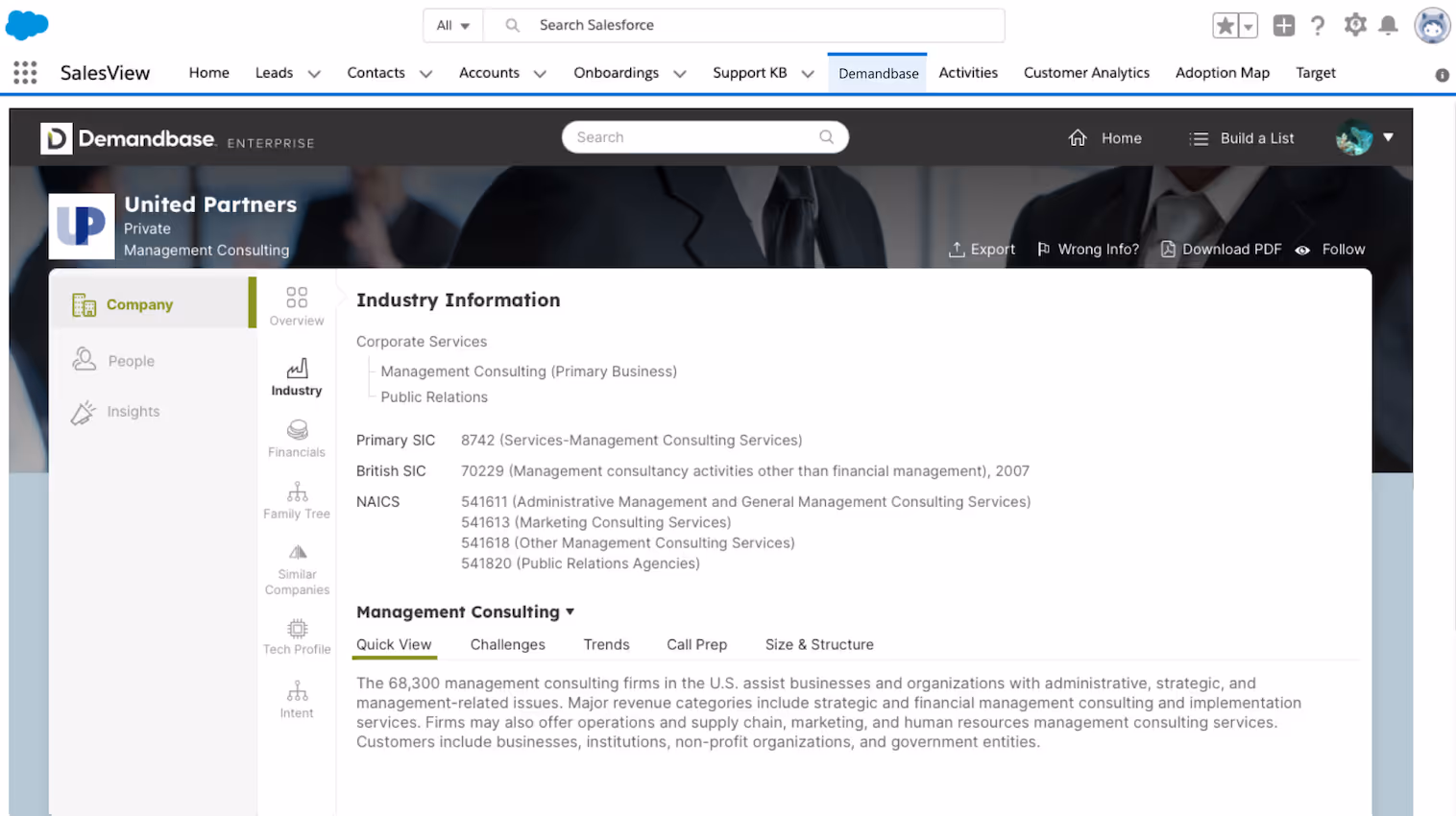Viewport: 1456px width, 816px height.
Task: Select the Demandbase navigation tab
Action: click(878, 74)
